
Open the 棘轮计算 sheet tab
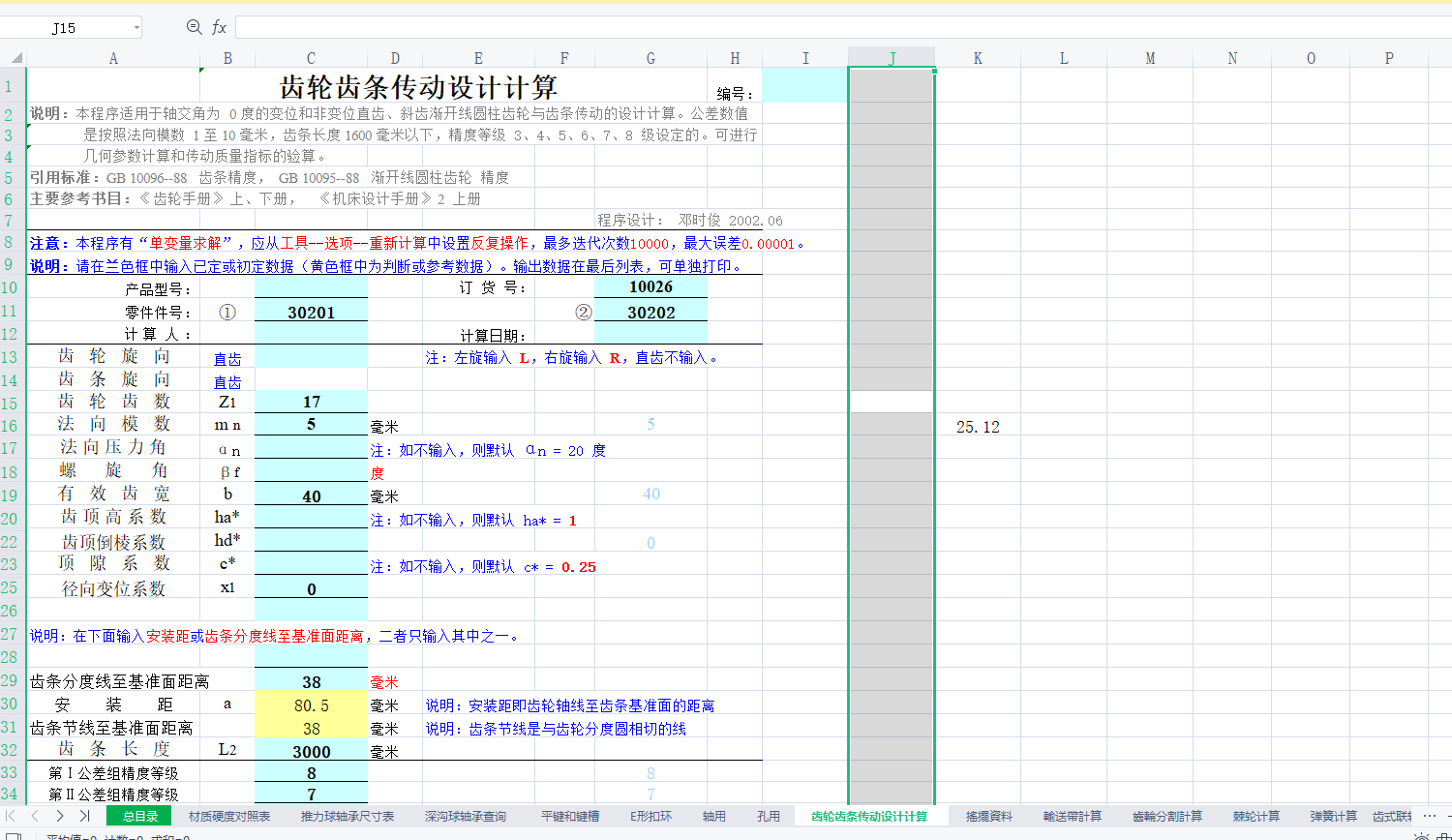pyautogui.click(x=1255, y=816)
